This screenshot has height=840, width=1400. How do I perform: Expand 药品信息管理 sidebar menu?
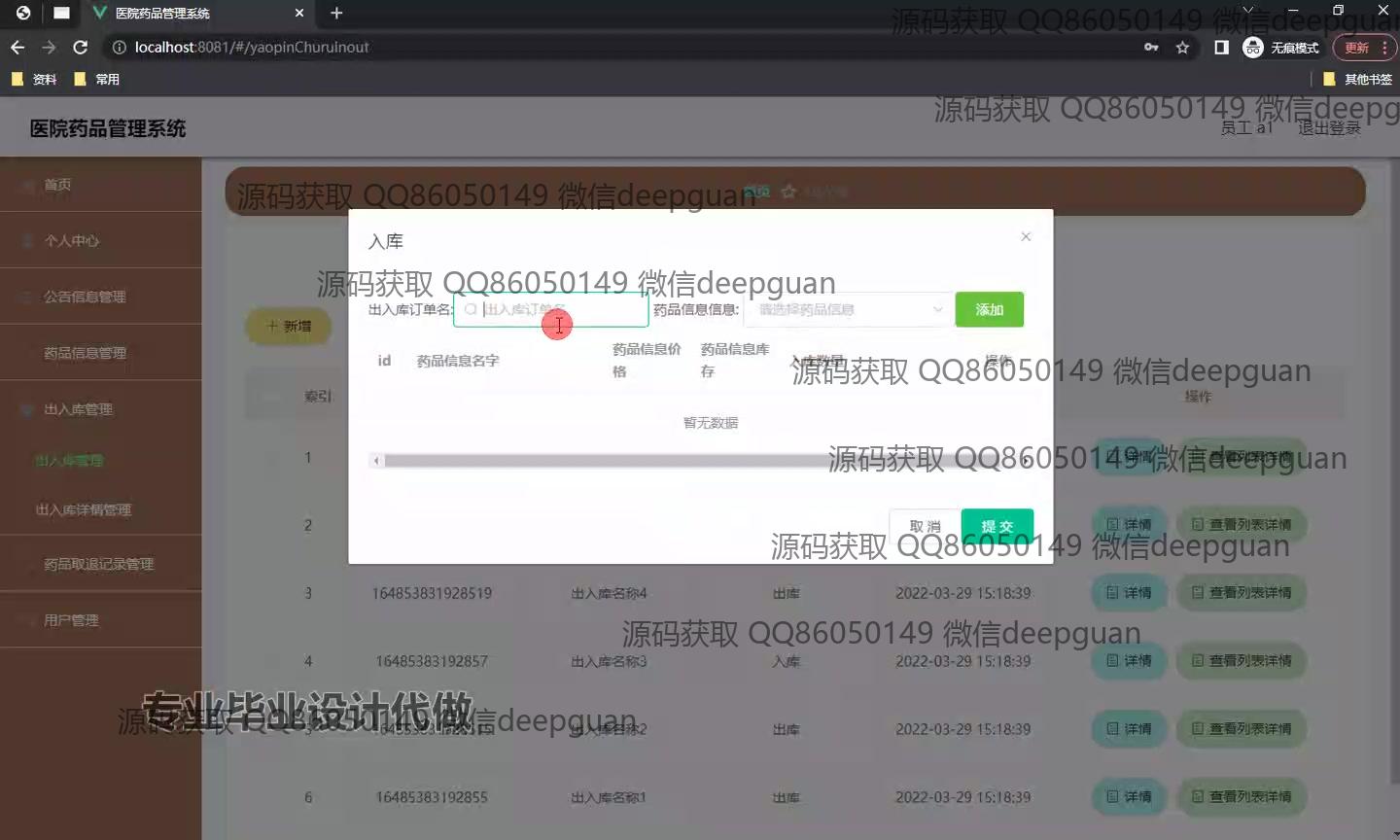101,353
